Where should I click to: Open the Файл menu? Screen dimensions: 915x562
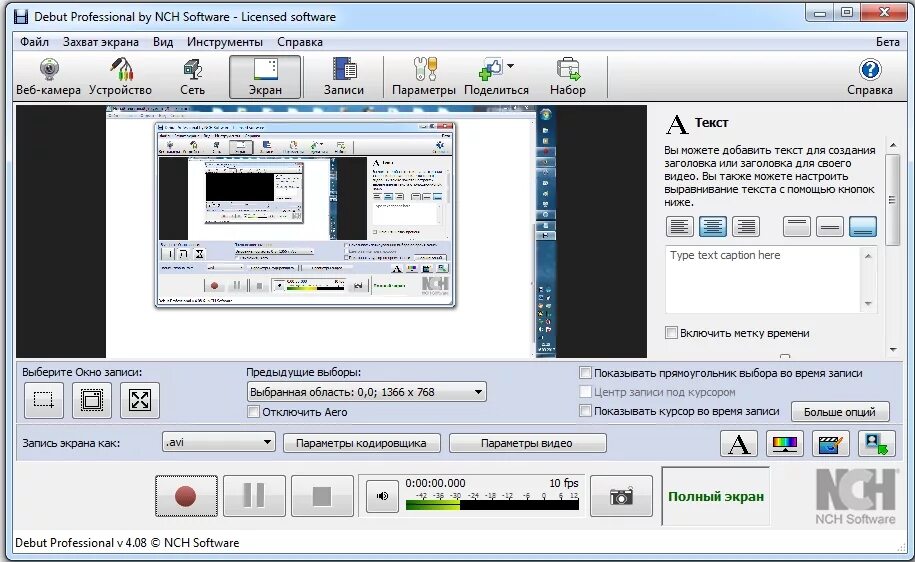pos(34,42)
